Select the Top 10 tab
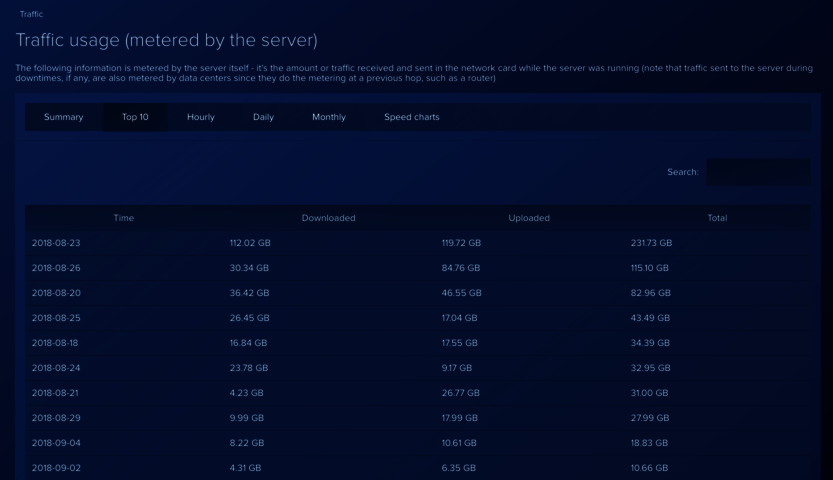This screenshot has height=480, width=833. (135, 117)
